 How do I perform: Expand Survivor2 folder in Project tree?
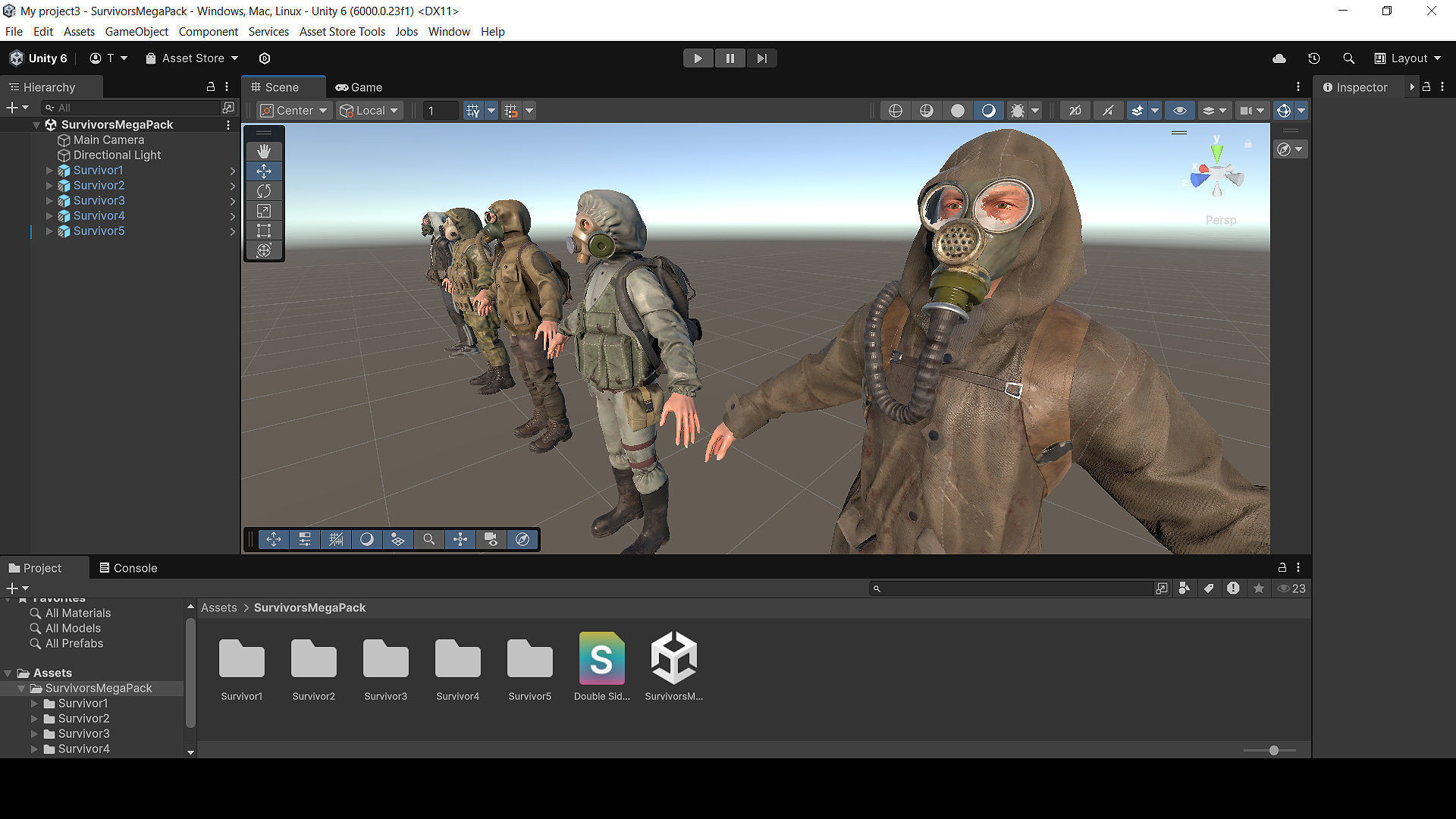[x=34, y=719]
